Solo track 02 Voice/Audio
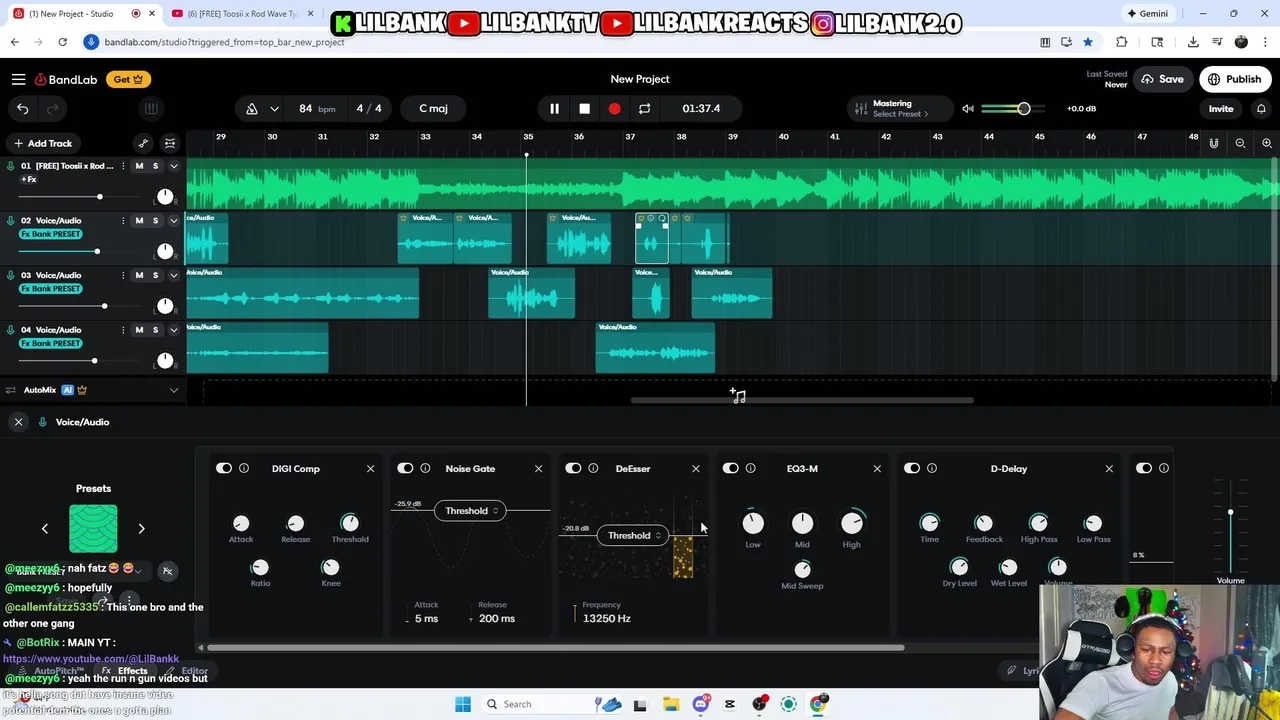The image size is (1280, 720). point(155,220)
